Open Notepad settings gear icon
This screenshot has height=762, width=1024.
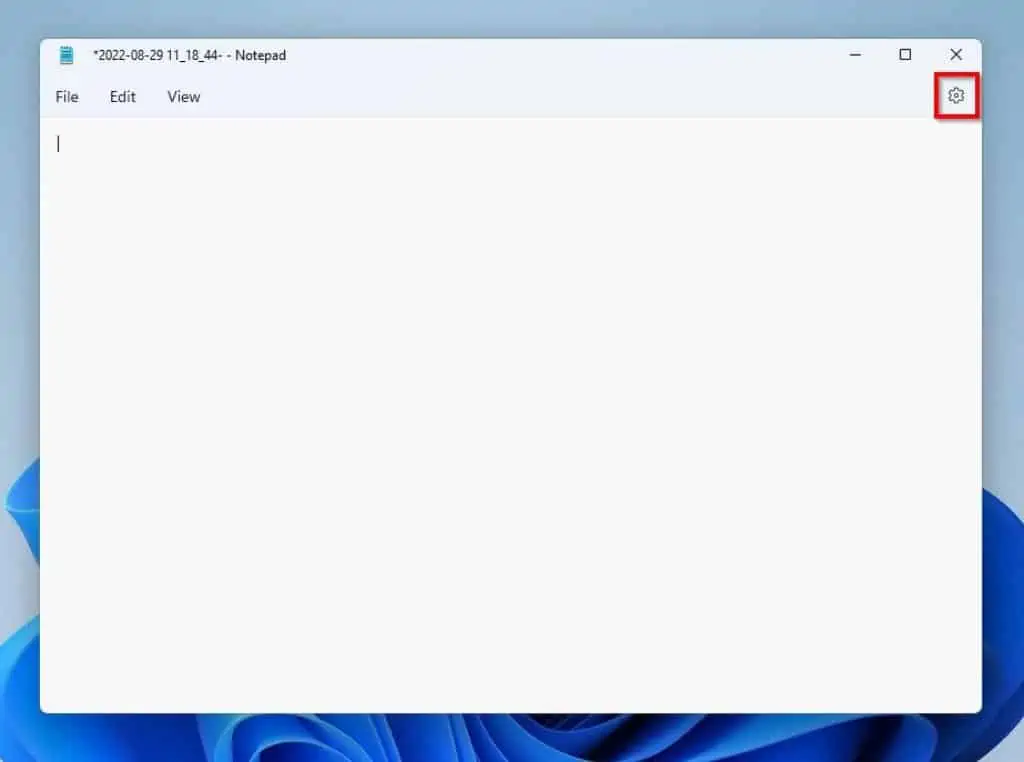(x=955, y=96)
